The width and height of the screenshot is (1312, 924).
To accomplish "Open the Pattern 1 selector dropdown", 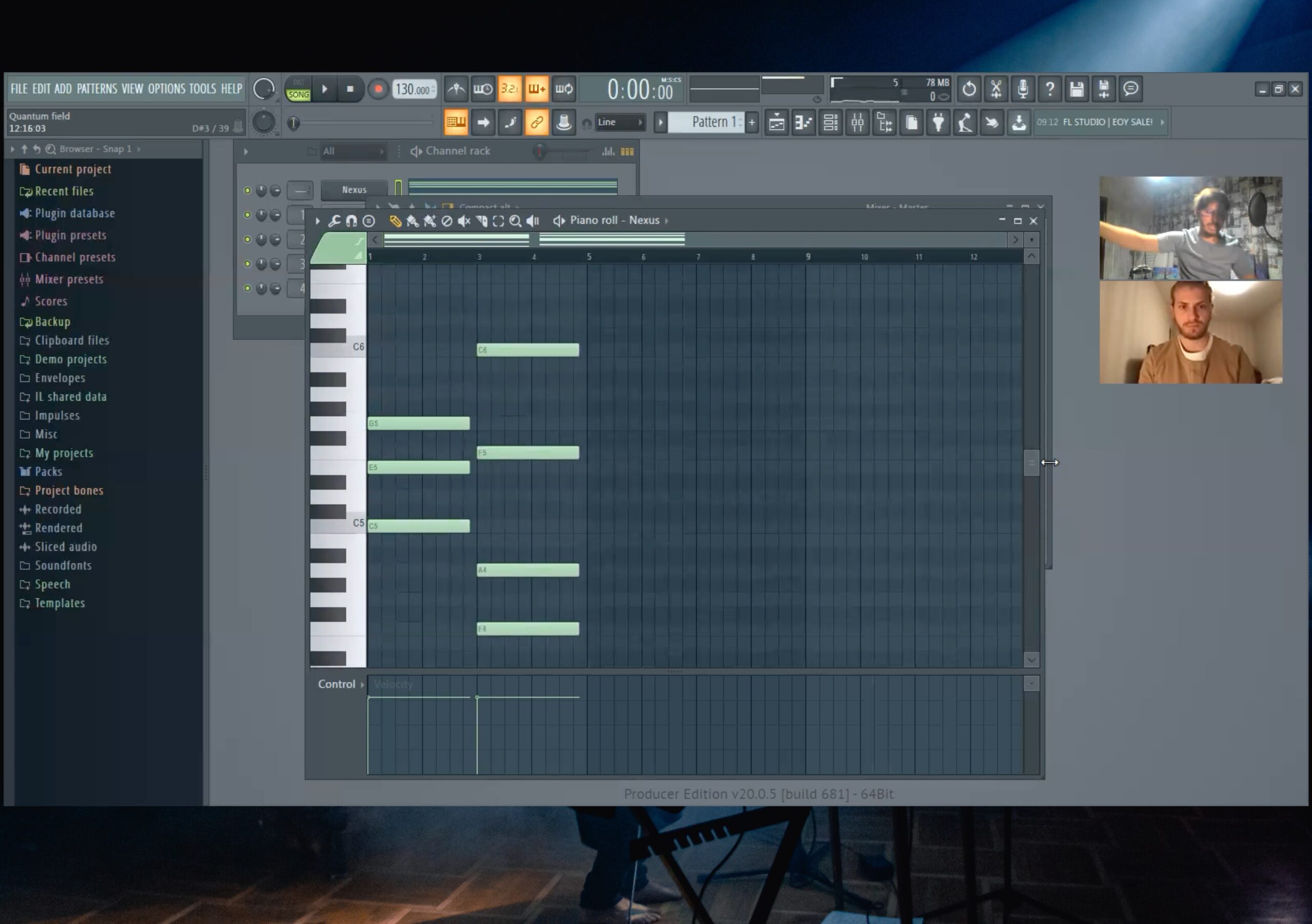I will coord(707,122).
